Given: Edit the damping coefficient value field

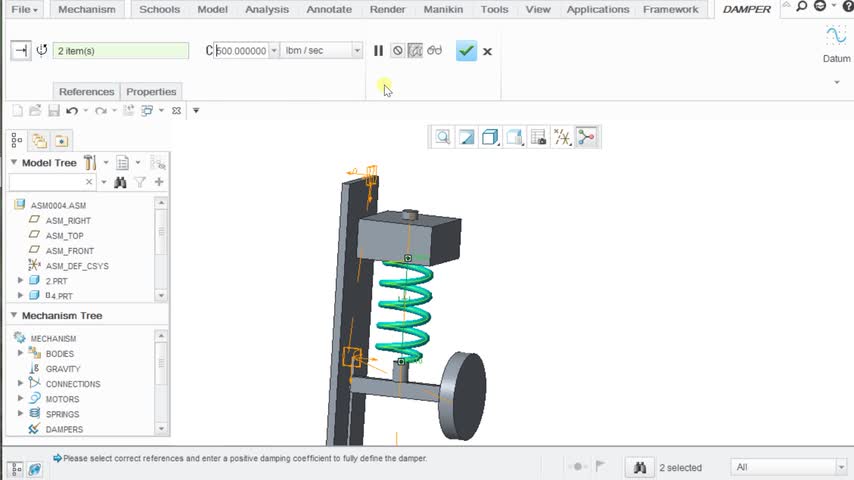Looking at the screenshot, I should 241,51.
